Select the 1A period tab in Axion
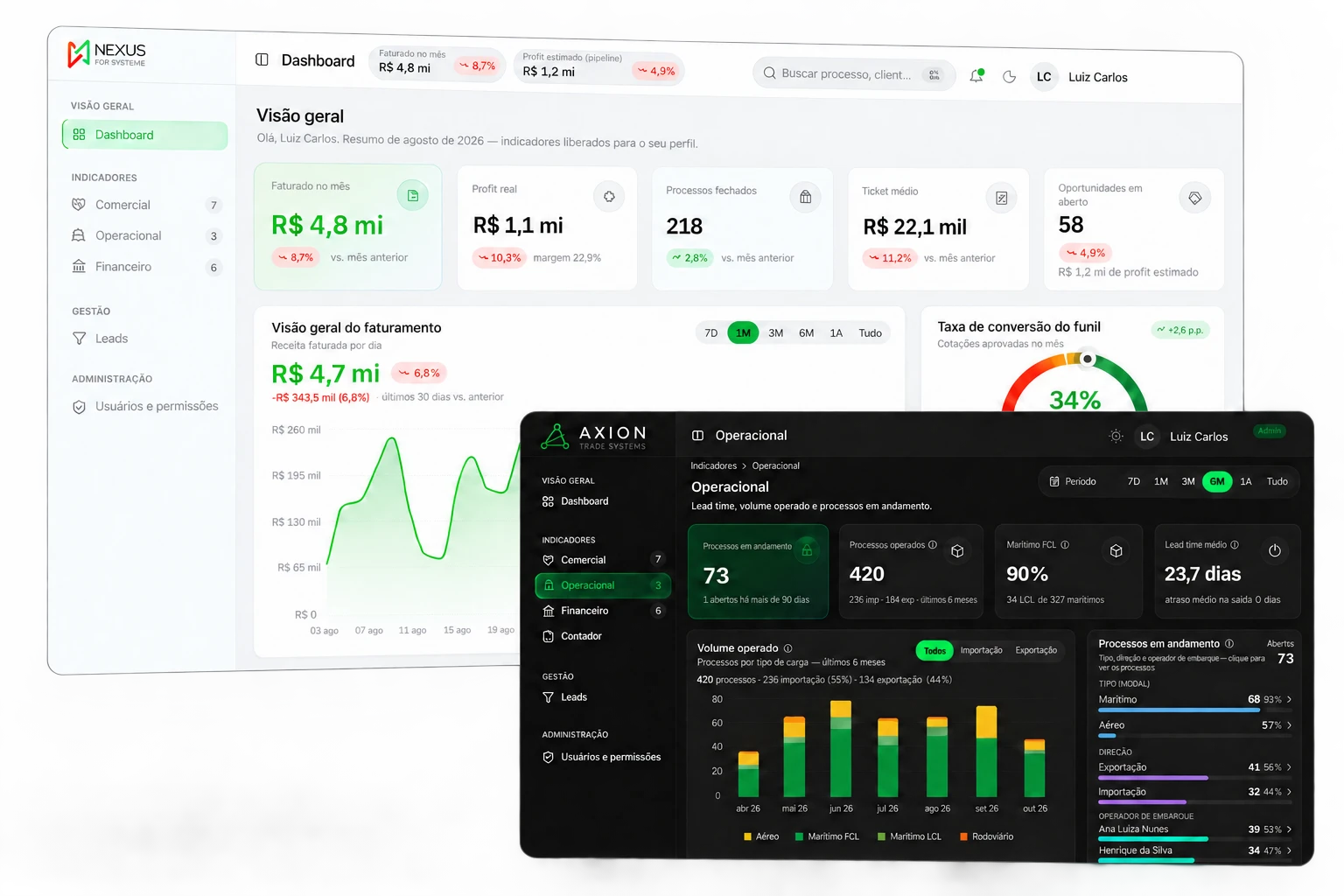The height and width of the screenshot is (896, 1344). 1246,482
